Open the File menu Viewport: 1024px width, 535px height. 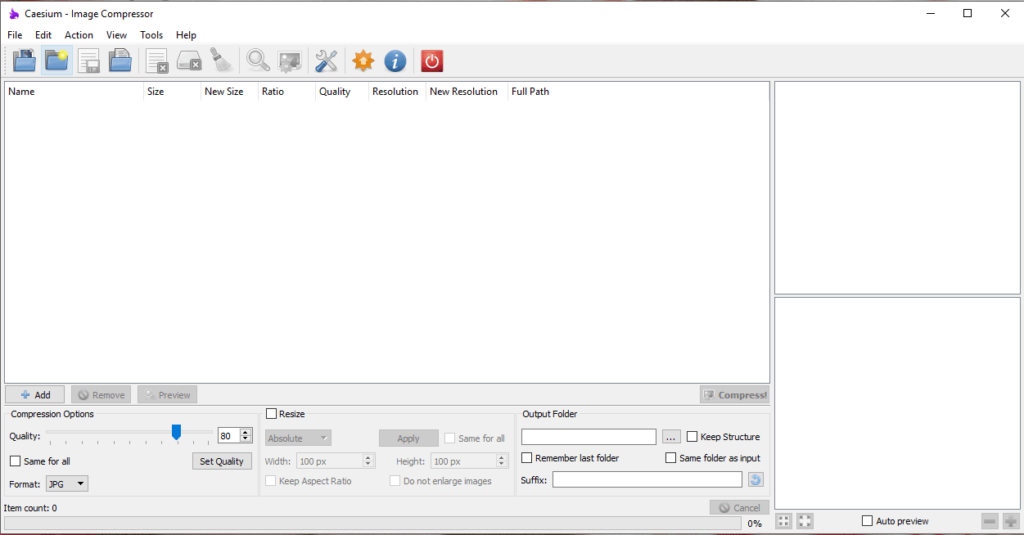(x=14, y=35)
